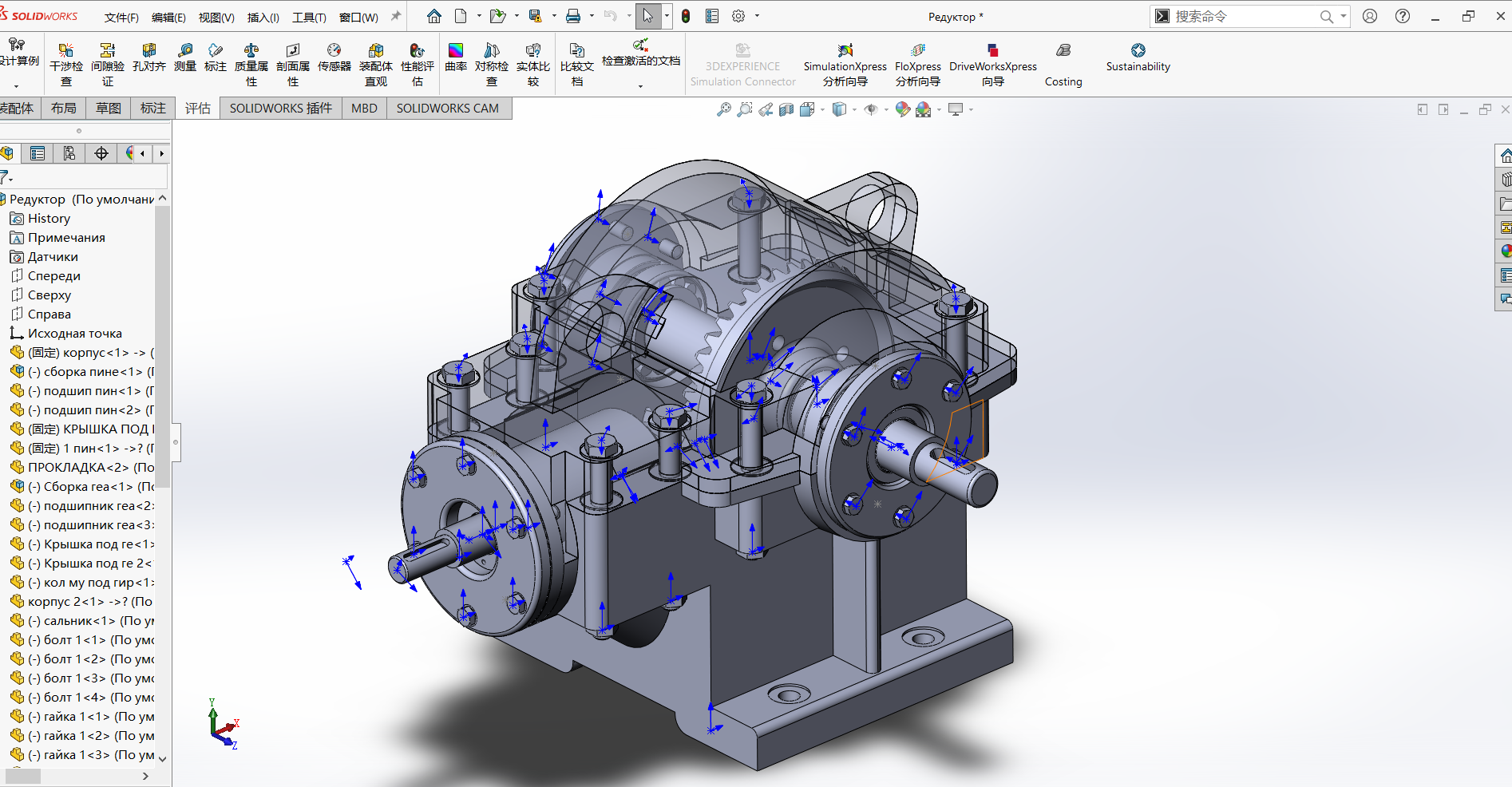Switch to the SOLIDWORKS CAM tab
The width and height of the screenshot is (1512, 787).
coord(447,109)
